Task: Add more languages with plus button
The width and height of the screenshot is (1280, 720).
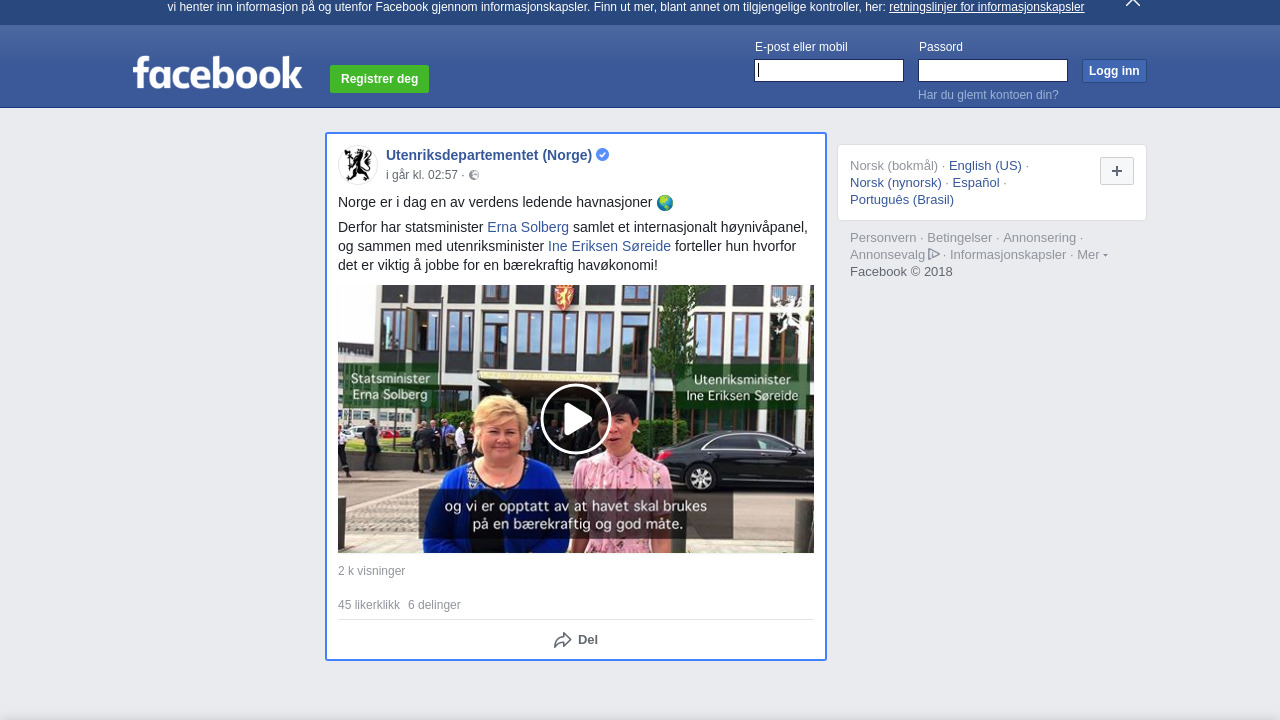Action: click(1117, 171)
